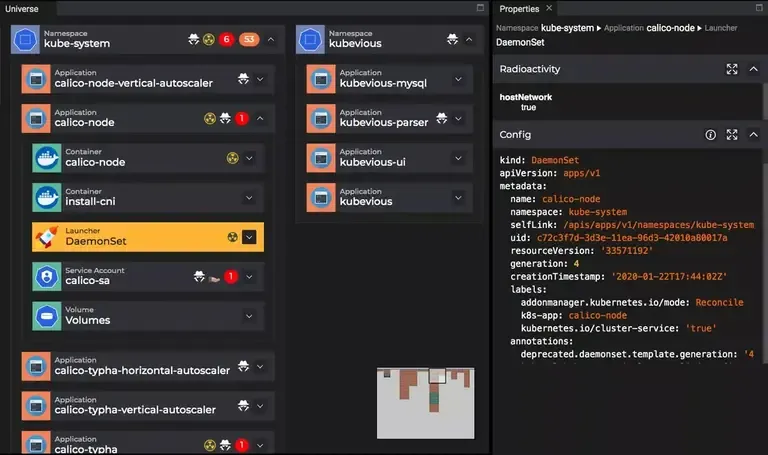Expand the calico-sa service account row
The image size is (768, 455).
tap(249, 277)
